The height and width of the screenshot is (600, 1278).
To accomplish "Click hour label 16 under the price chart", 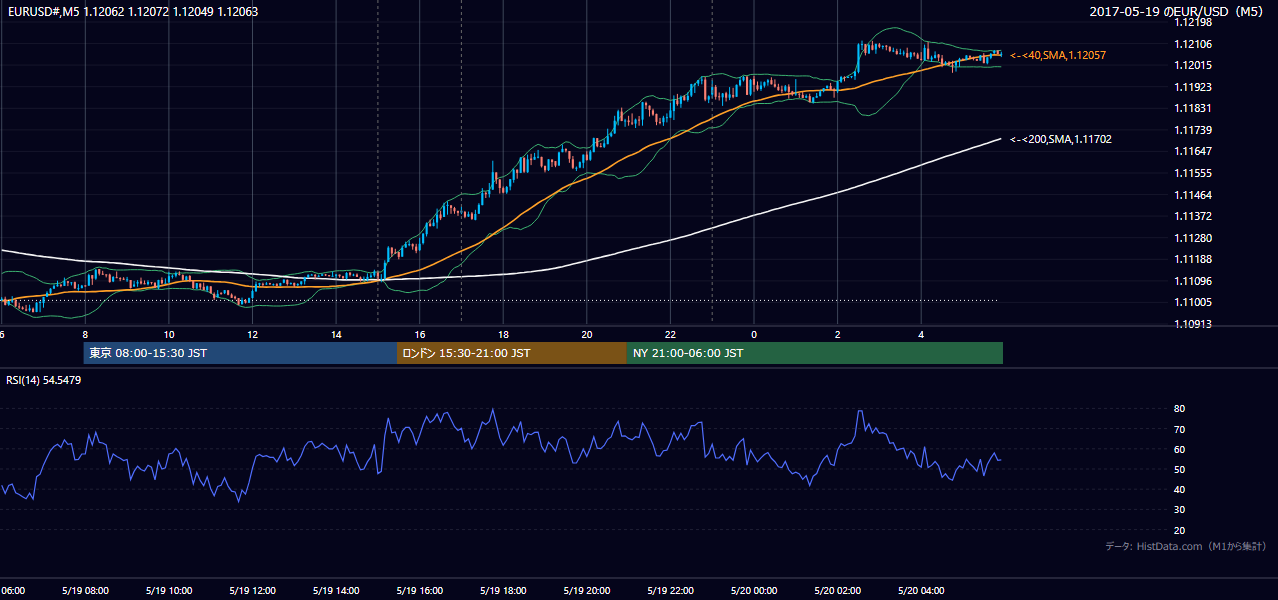I will click(420, 334).
